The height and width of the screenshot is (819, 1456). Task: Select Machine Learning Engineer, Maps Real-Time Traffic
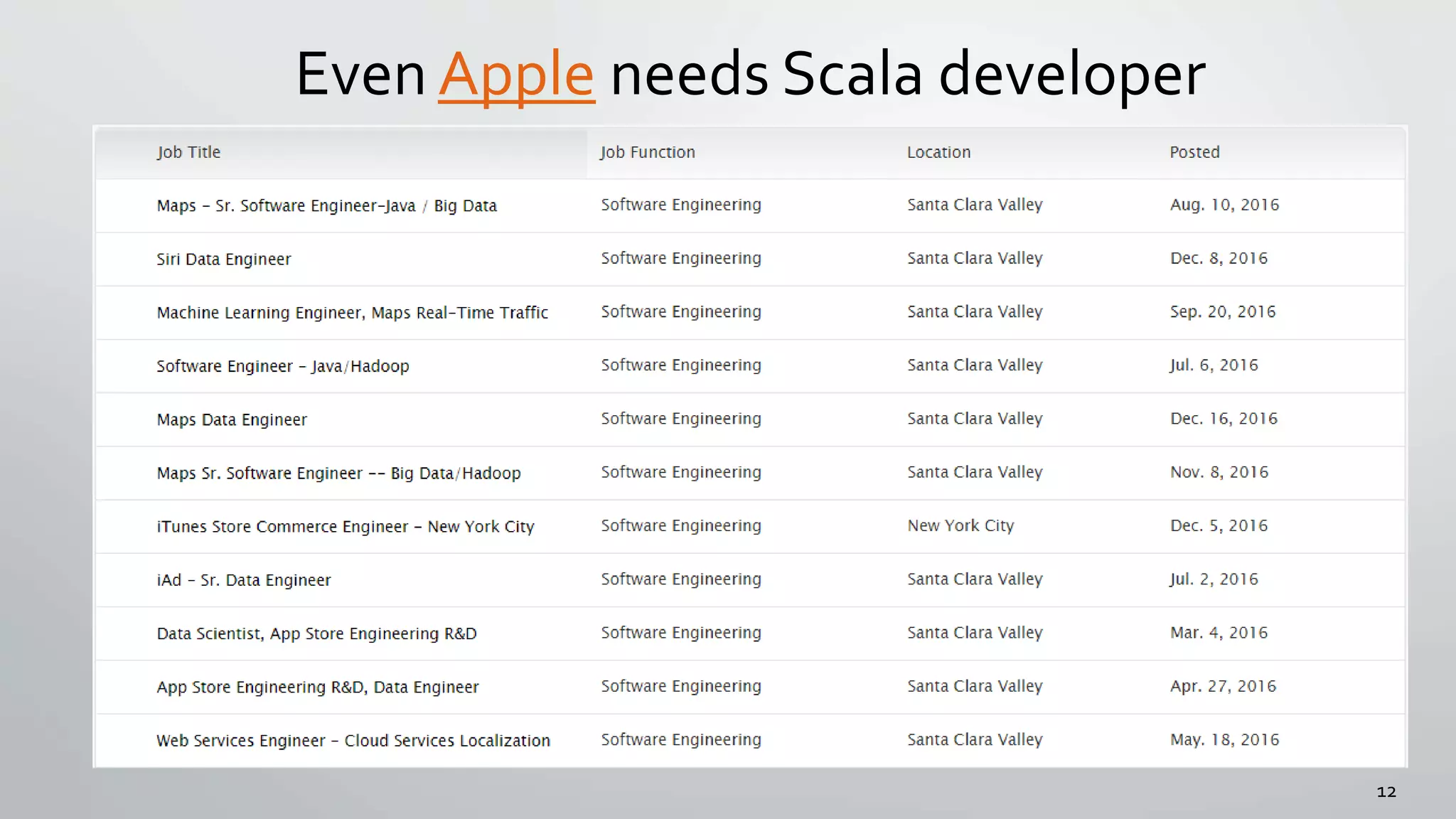pos(352,313)
